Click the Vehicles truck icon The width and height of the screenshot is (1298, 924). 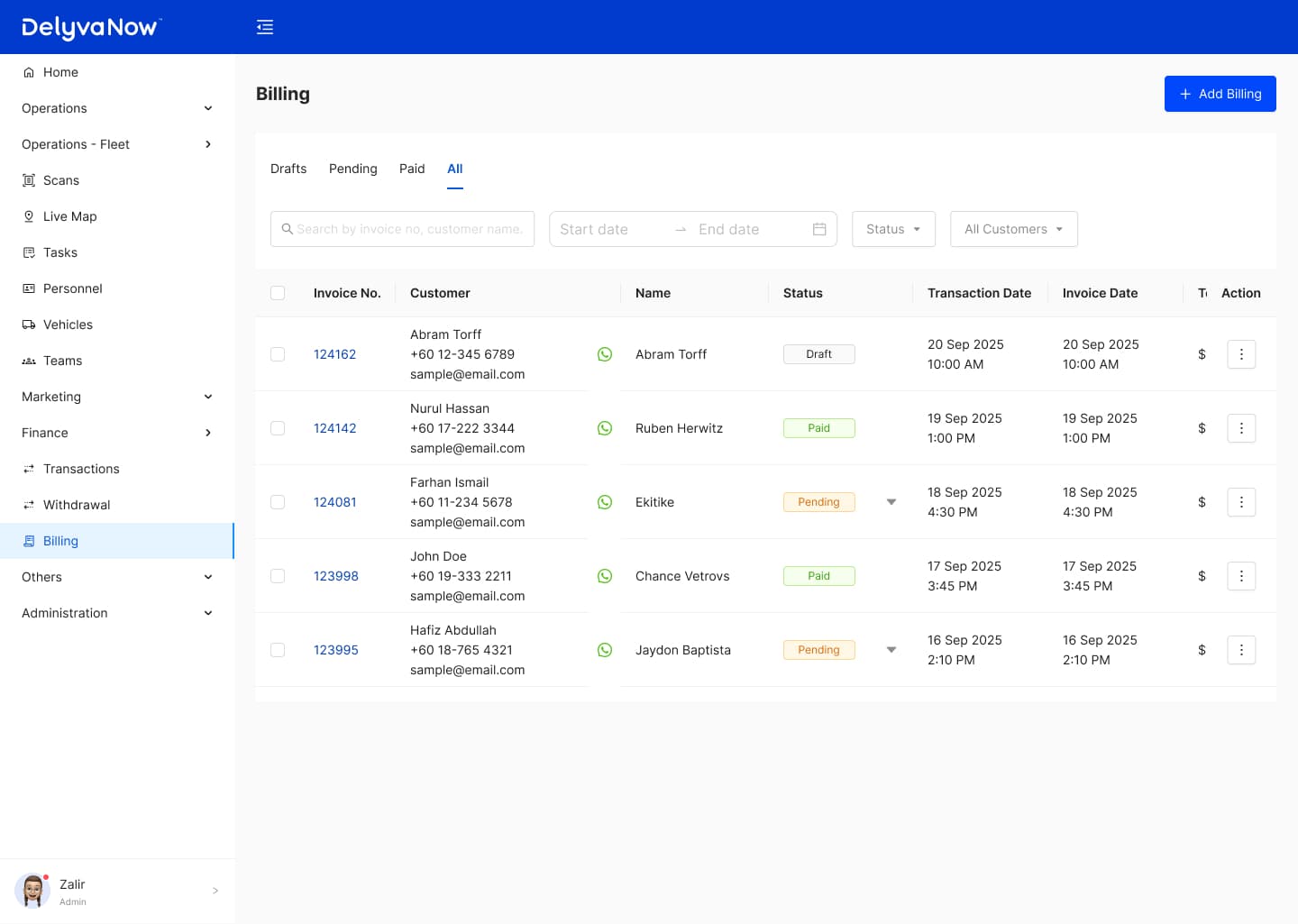click(29, 325)
